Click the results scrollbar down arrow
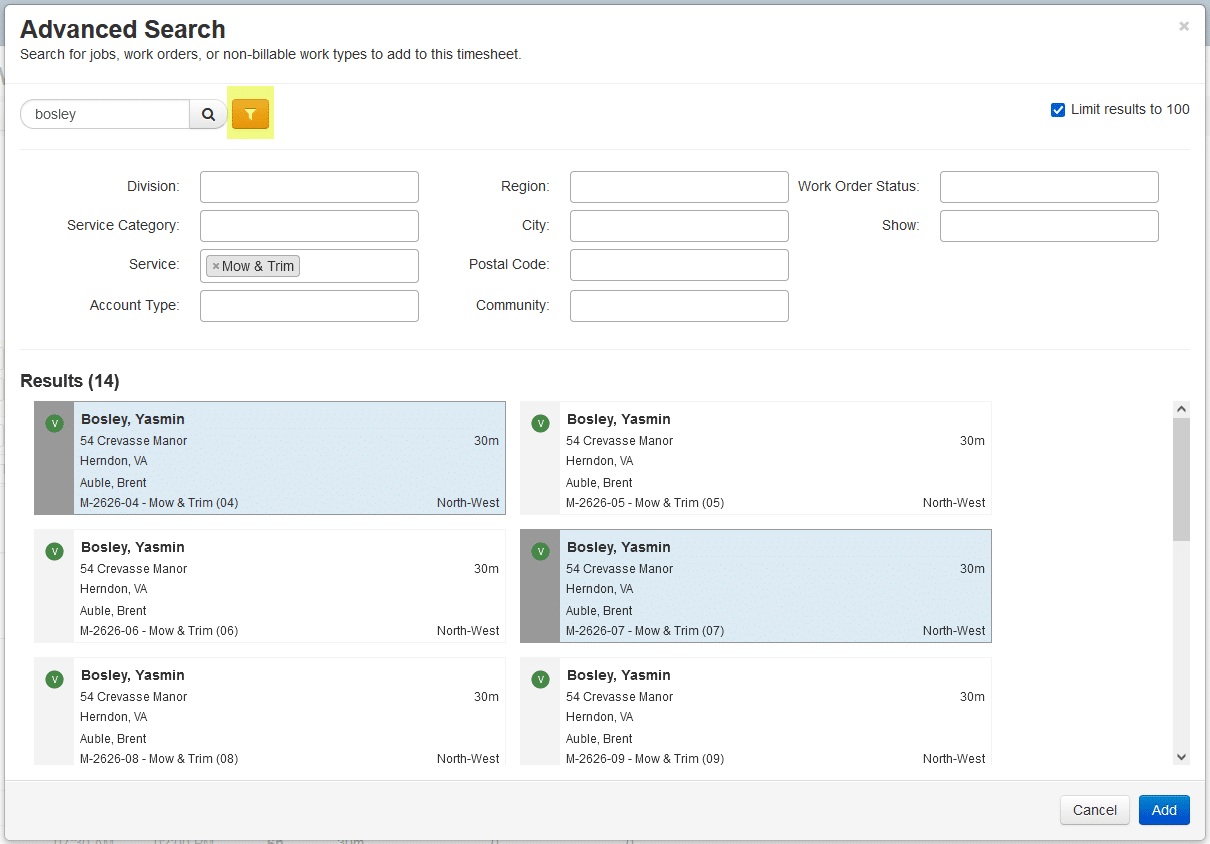Screen dimensions: 1210x844 [x=1181, y=757]
